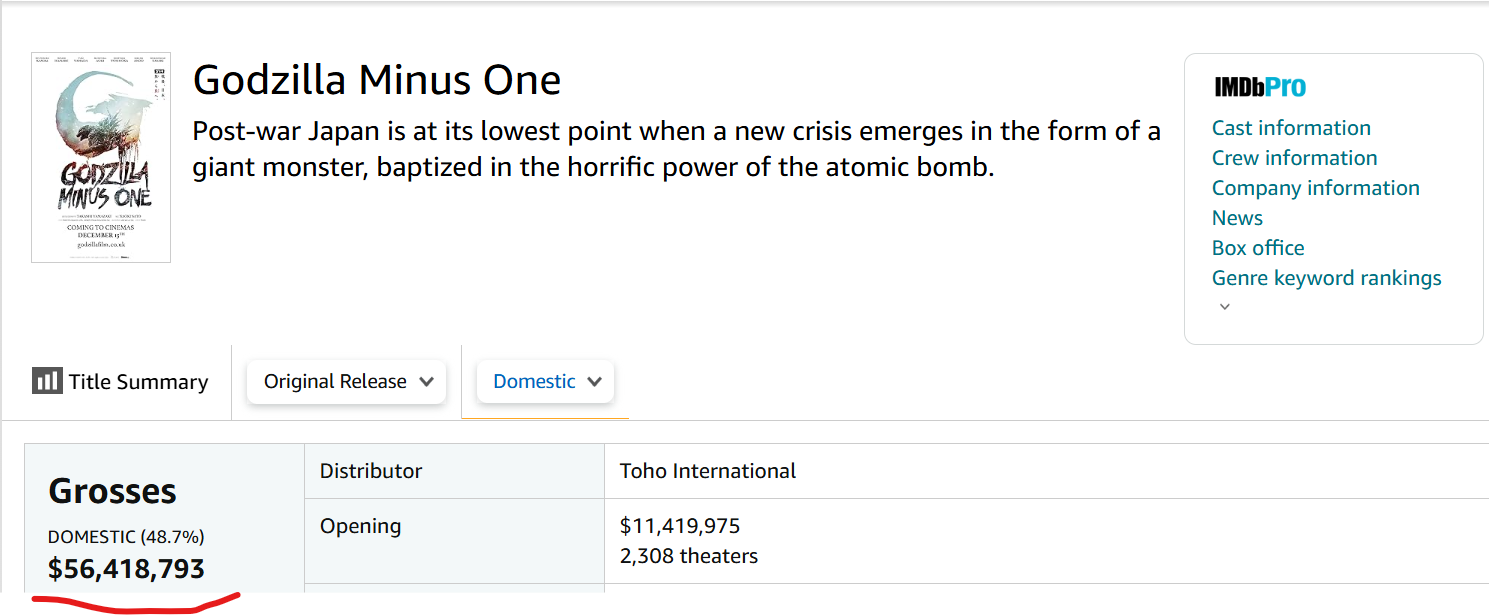
Task: Click the Godzilla Minus One title heading
Action: click(x=376, y=80)
